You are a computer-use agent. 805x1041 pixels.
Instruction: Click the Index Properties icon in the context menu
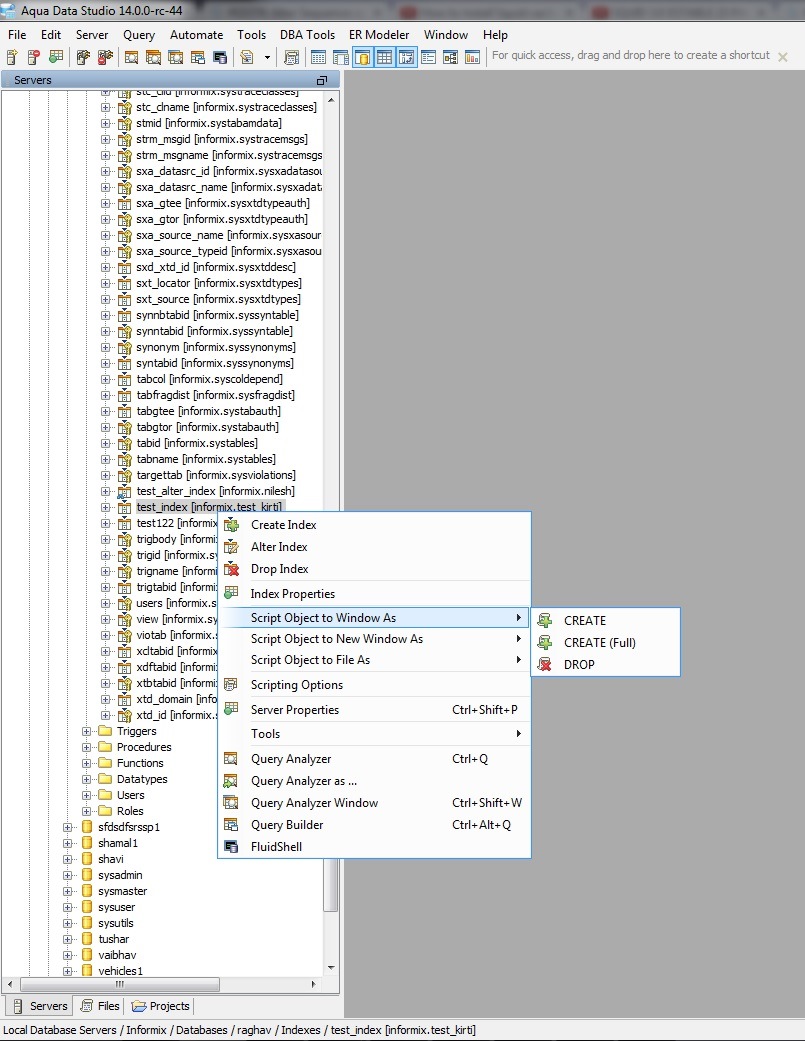pos(231,593)
